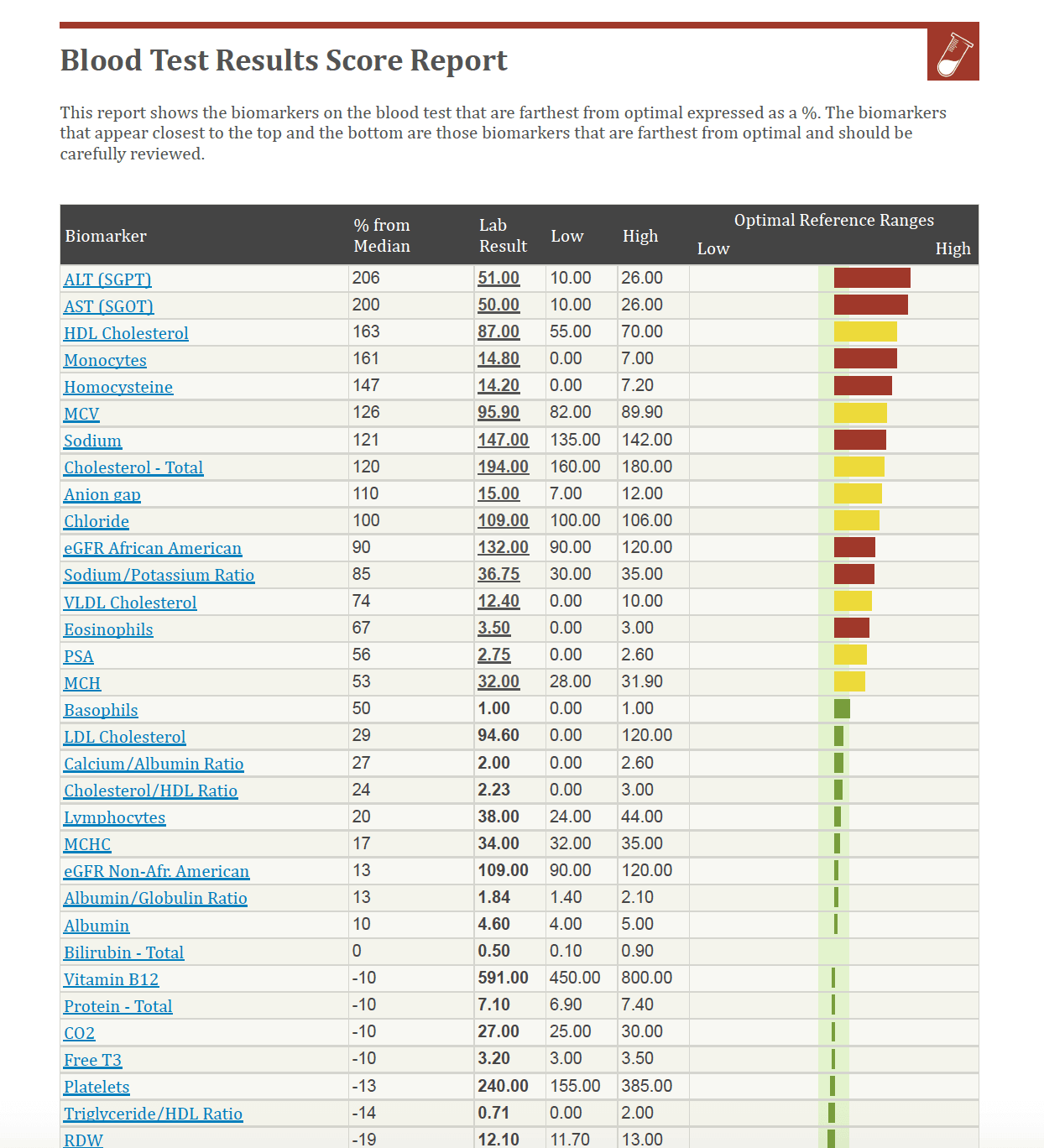The height and width of the screenshot is (1148, 1044).
Task: Open the Vitamin B12 biomarker link
Action: pyautogui.click(x=111, y=979)
